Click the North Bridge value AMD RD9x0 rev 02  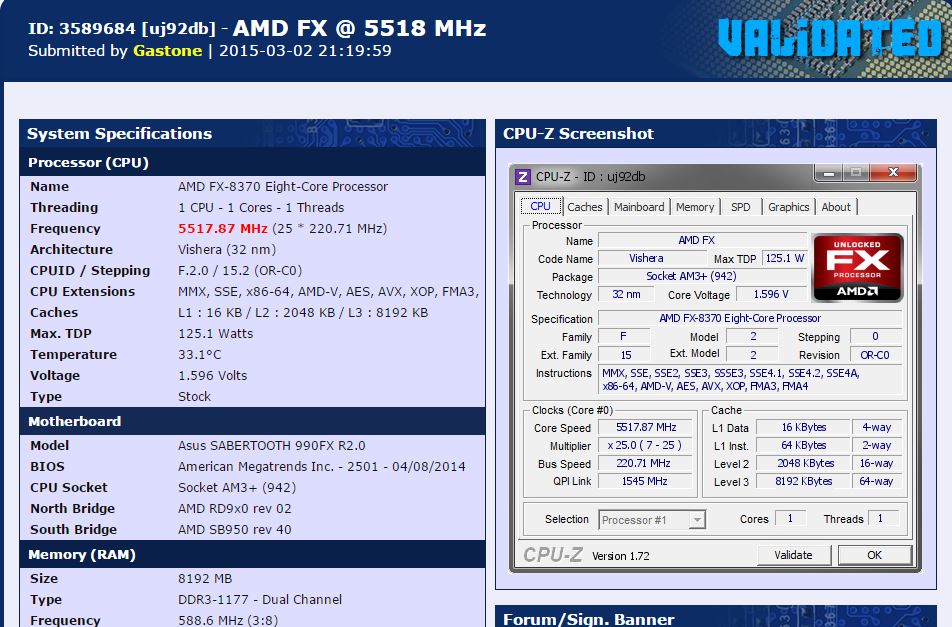pos(234,509)
